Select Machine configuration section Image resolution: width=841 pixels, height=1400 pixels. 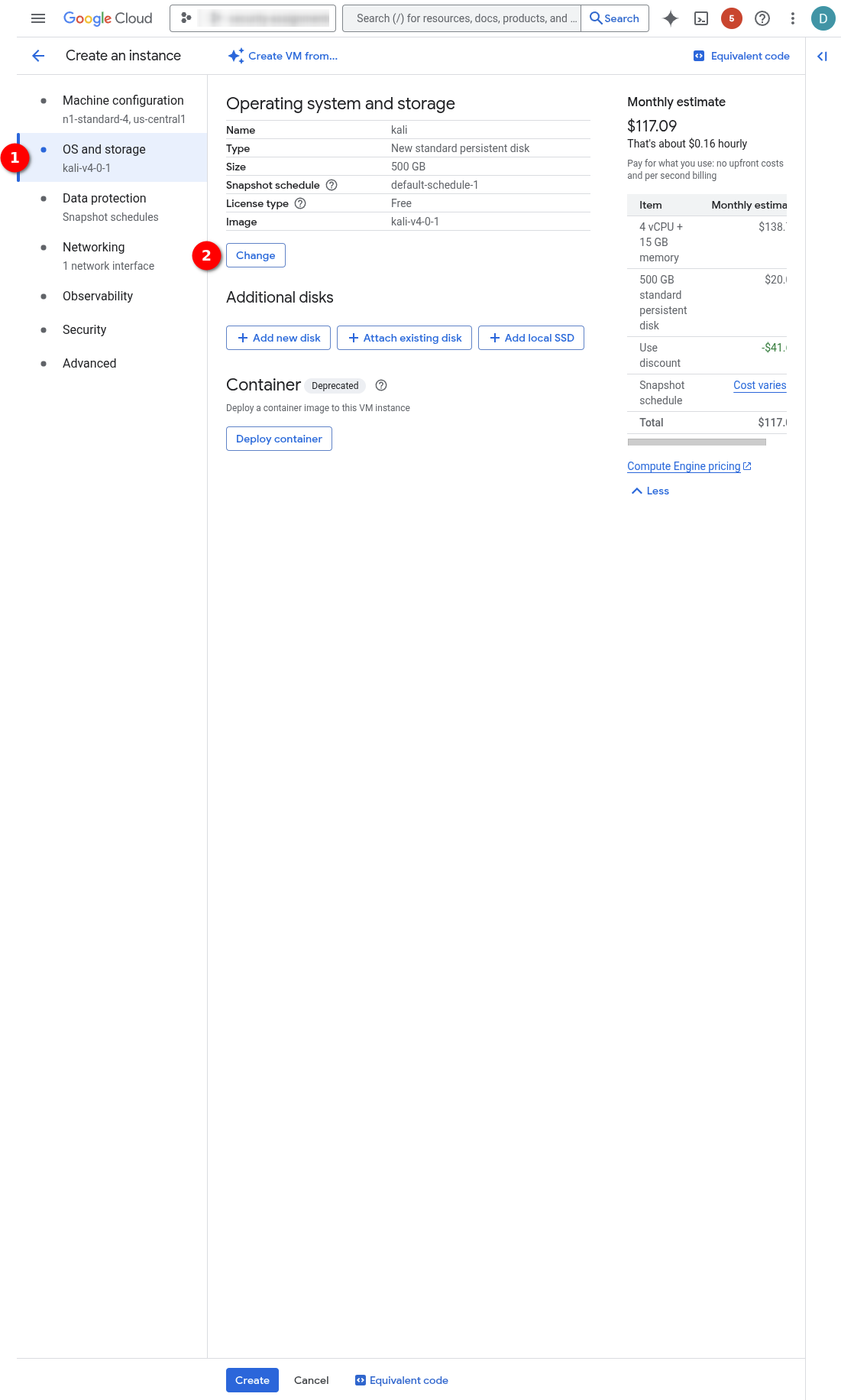pos(113,109)
